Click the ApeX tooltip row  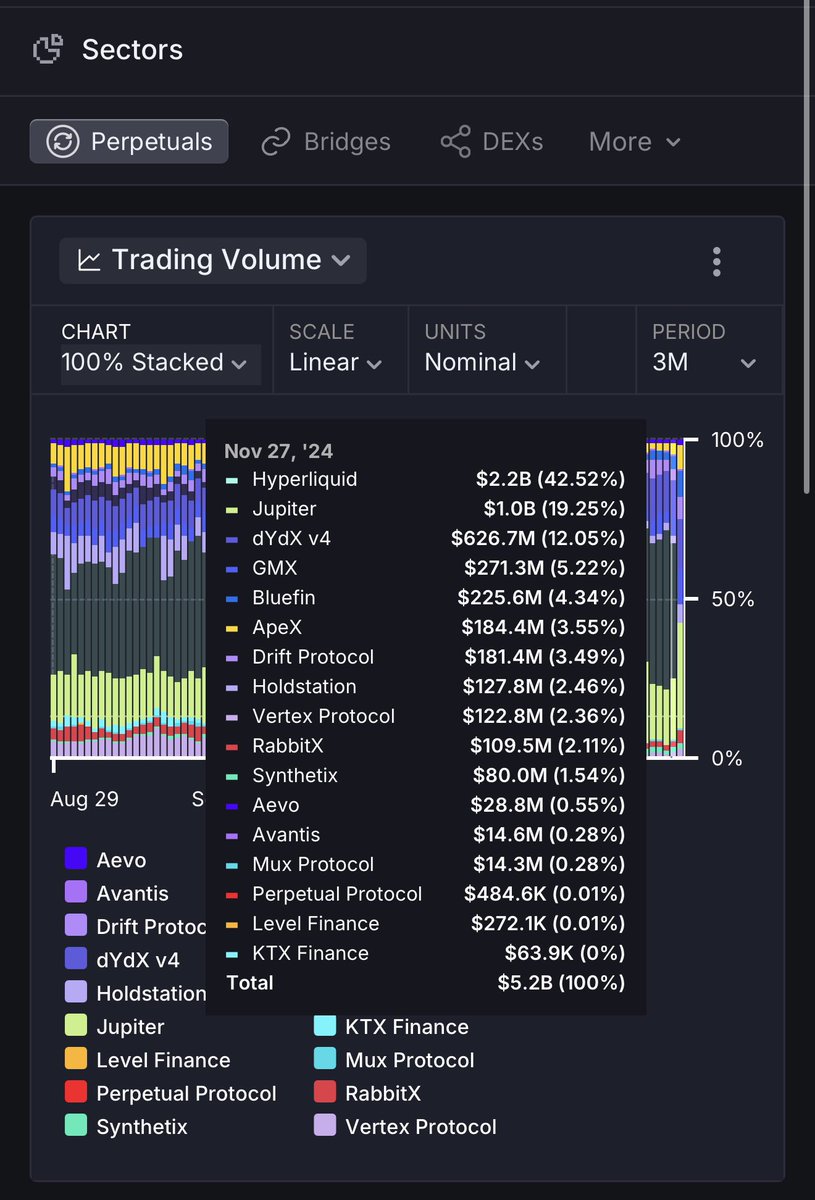click(x=425, y=627)
